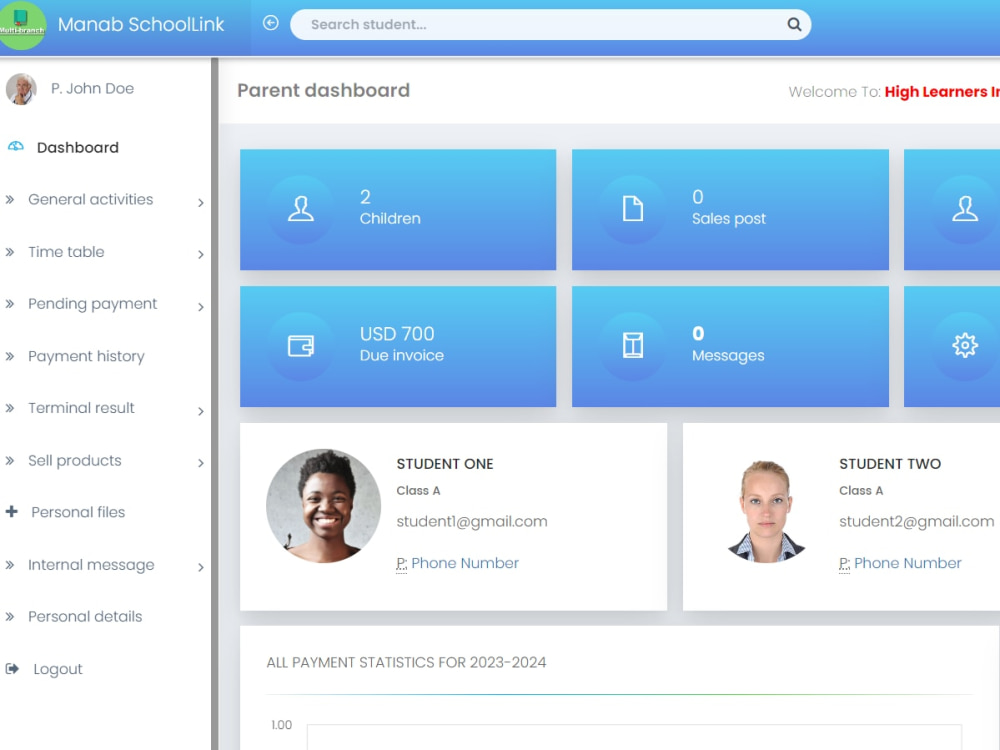Screen dimensions: 1000x750
Task: Expand Terminal result submenu arrow
Action: [x=201, y=411]
